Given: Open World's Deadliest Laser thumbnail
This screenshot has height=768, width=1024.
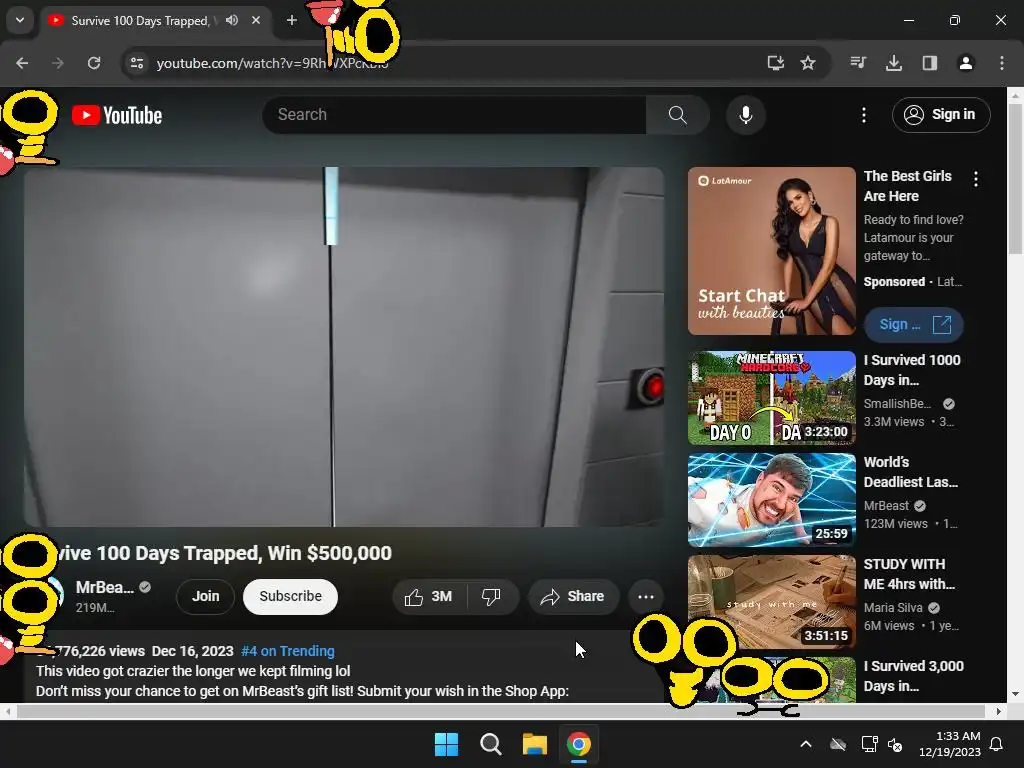Looking at the screenshot, I should [771, 500].
